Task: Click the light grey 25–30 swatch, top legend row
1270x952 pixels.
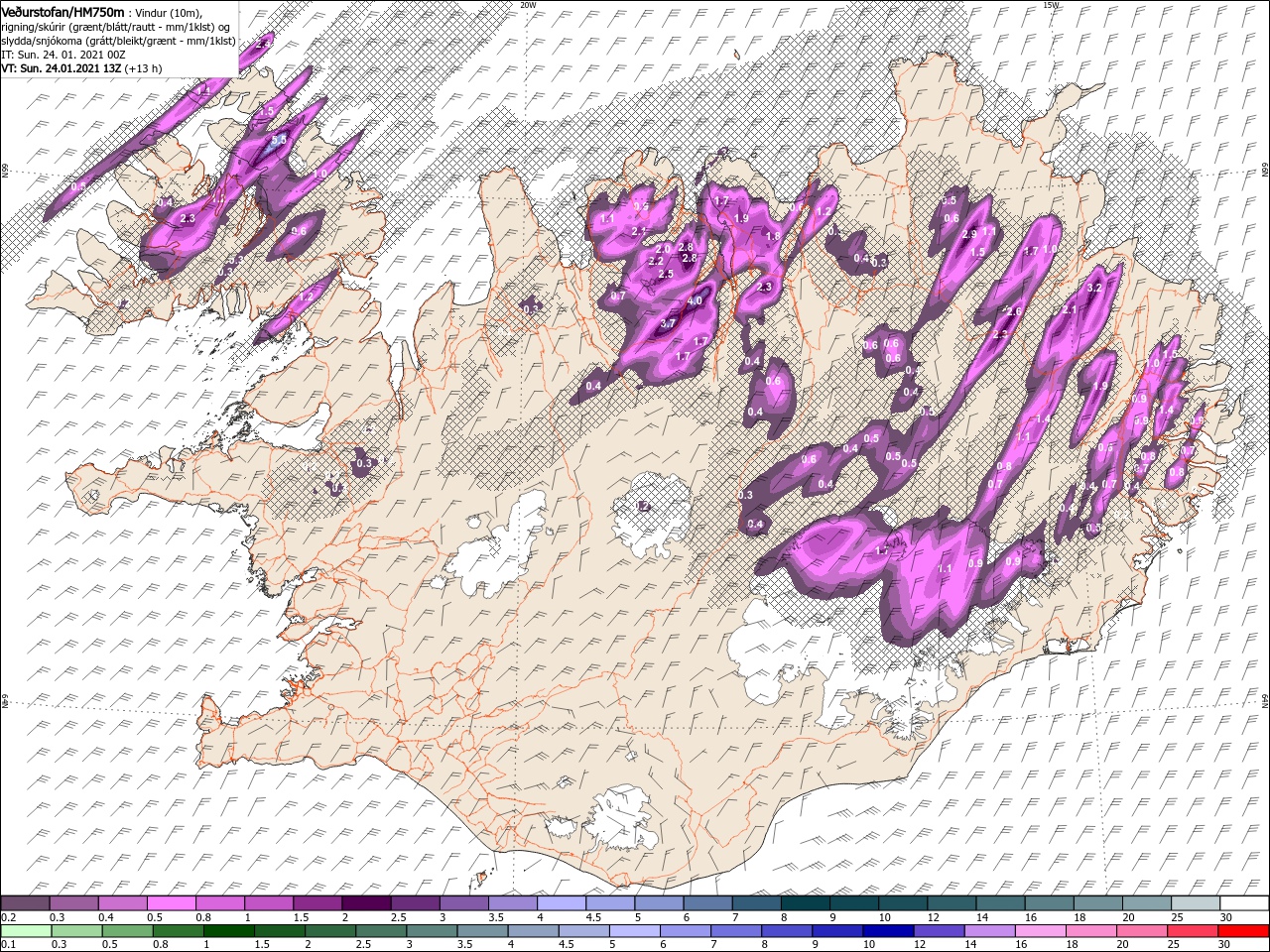Action: (x=1195, y=903)
